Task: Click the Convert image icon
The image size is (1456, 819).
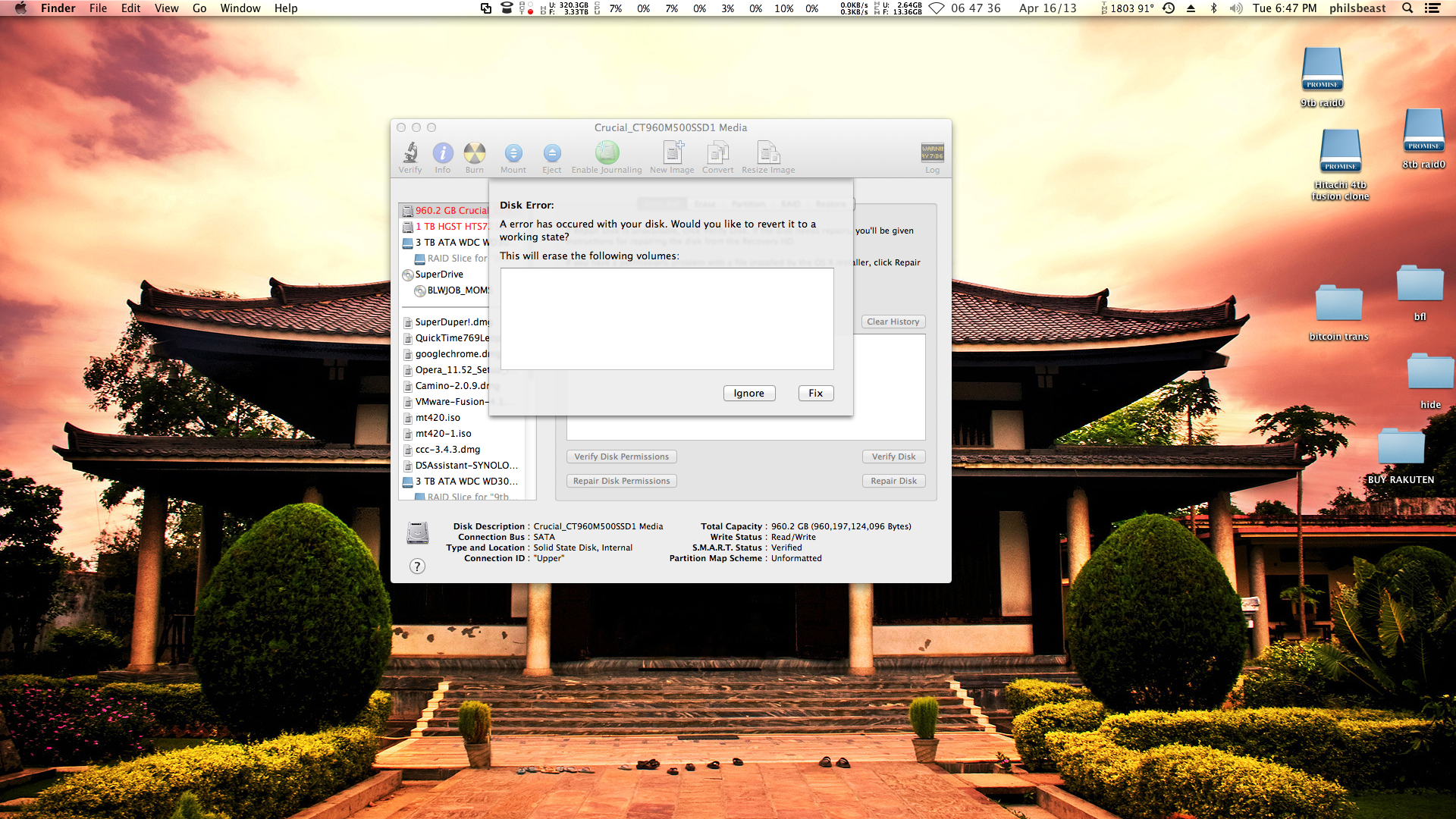Action: click(717, 154)
